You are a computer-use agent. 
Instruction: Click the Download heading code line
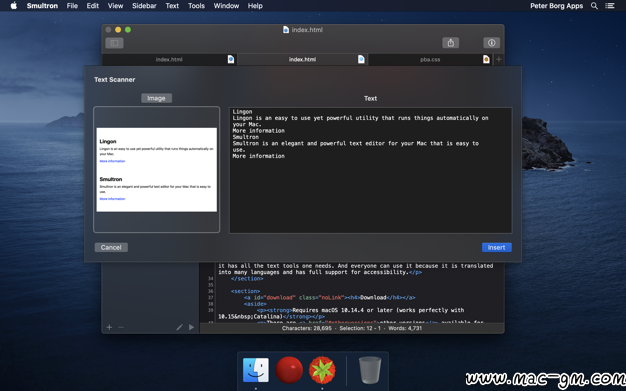point(329,298)
